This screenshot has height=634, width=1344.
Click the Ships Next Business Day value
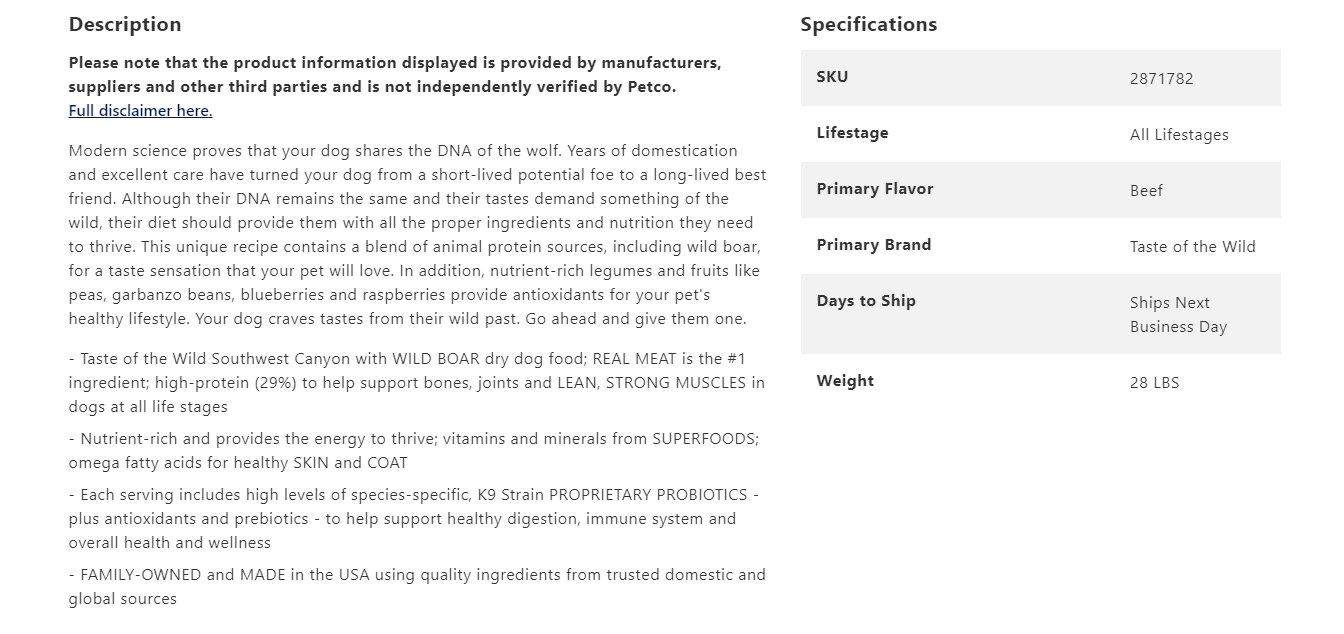coord(1177,315)
